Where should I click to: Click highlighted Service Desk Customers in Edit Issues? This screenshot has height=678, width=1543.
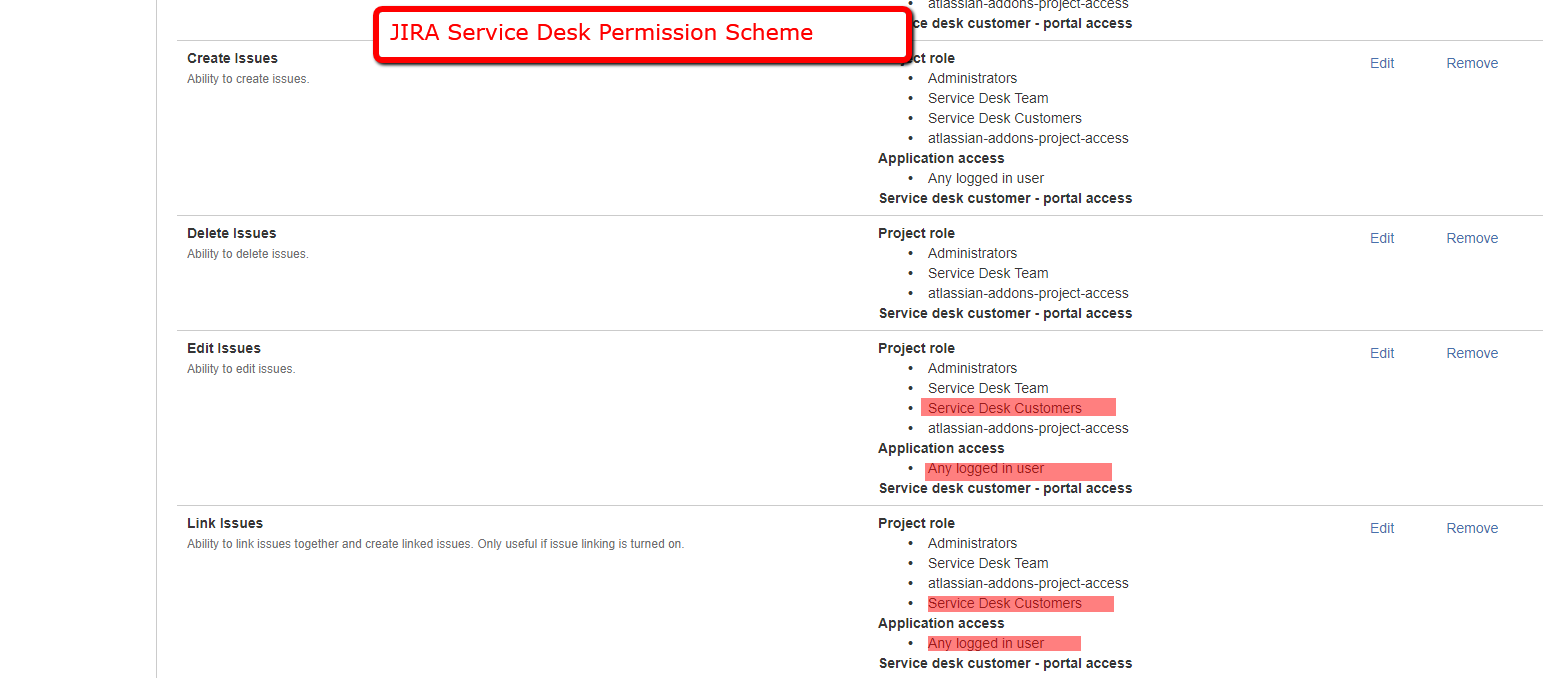(1005, 408)
